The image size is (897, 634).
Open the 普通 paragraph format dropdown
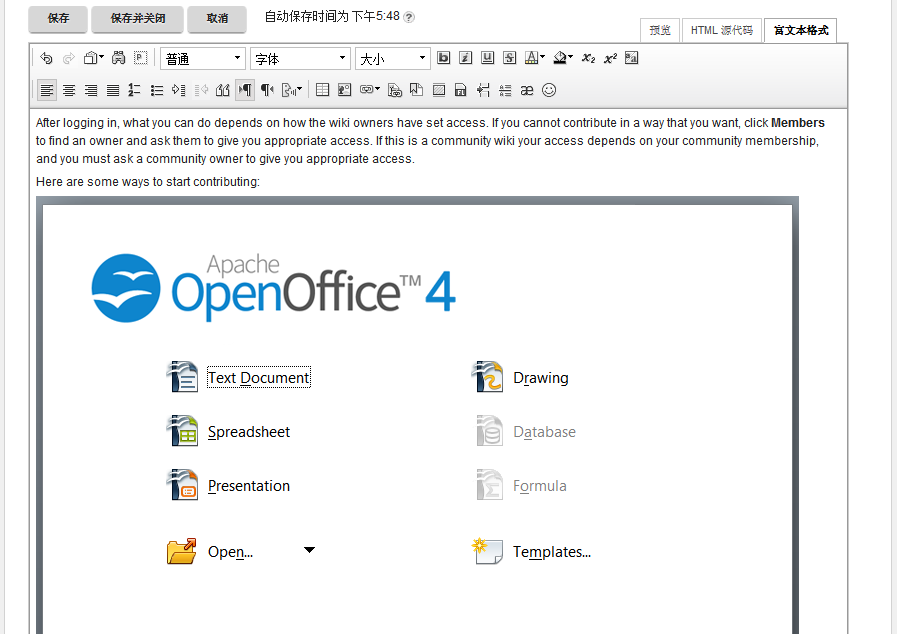(x=203, y=58)
